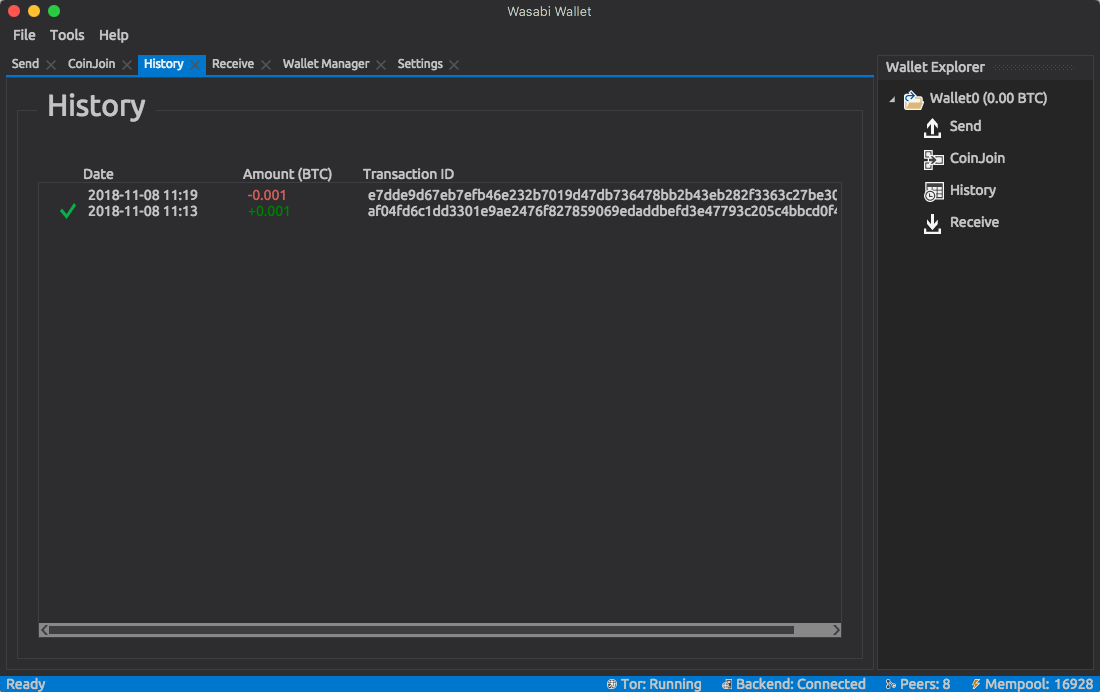Viewport: 1100px width, 692px height.
Task: Click the Date column header
Action: tap(98, 174)
